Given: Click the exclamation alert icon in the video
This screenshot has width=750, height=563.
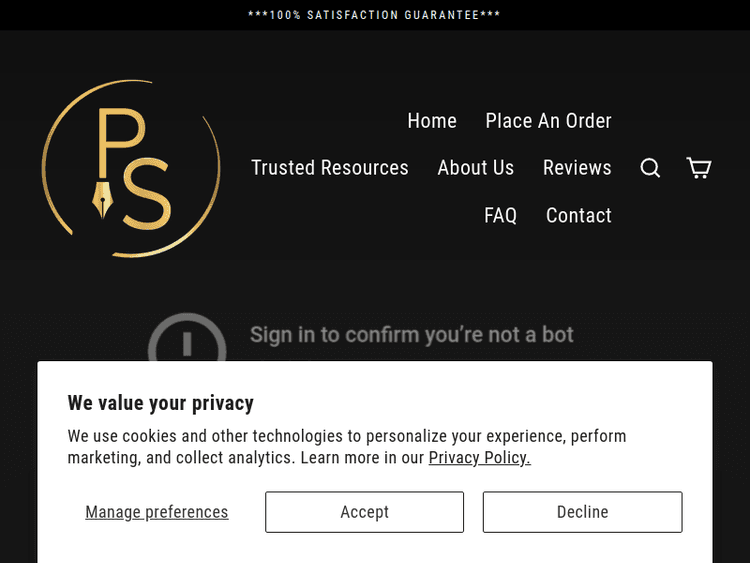Looking at the screenshot, I should [187, 342].
